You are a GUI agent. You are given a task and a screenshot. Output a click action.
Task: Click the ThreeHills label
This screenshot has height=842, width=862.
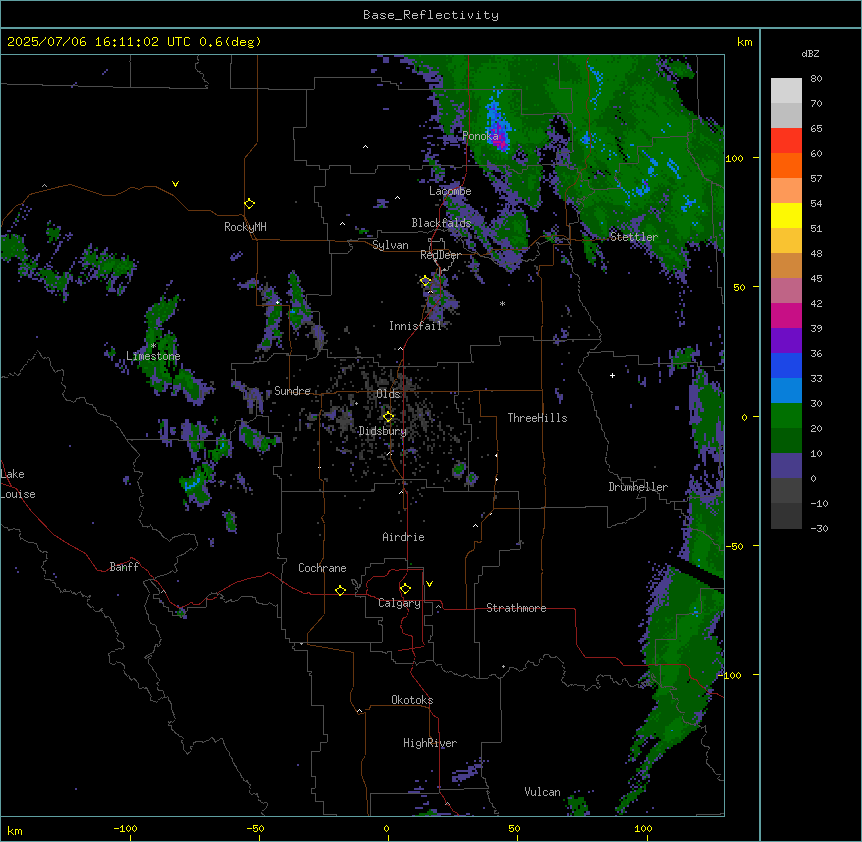click(537, 418)
